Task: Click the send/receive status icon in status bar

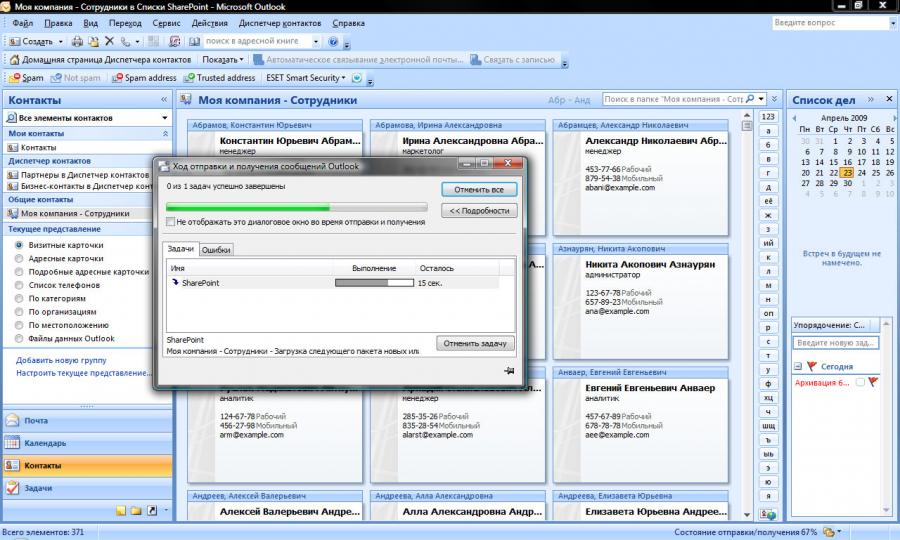Action: click(828, 532)
